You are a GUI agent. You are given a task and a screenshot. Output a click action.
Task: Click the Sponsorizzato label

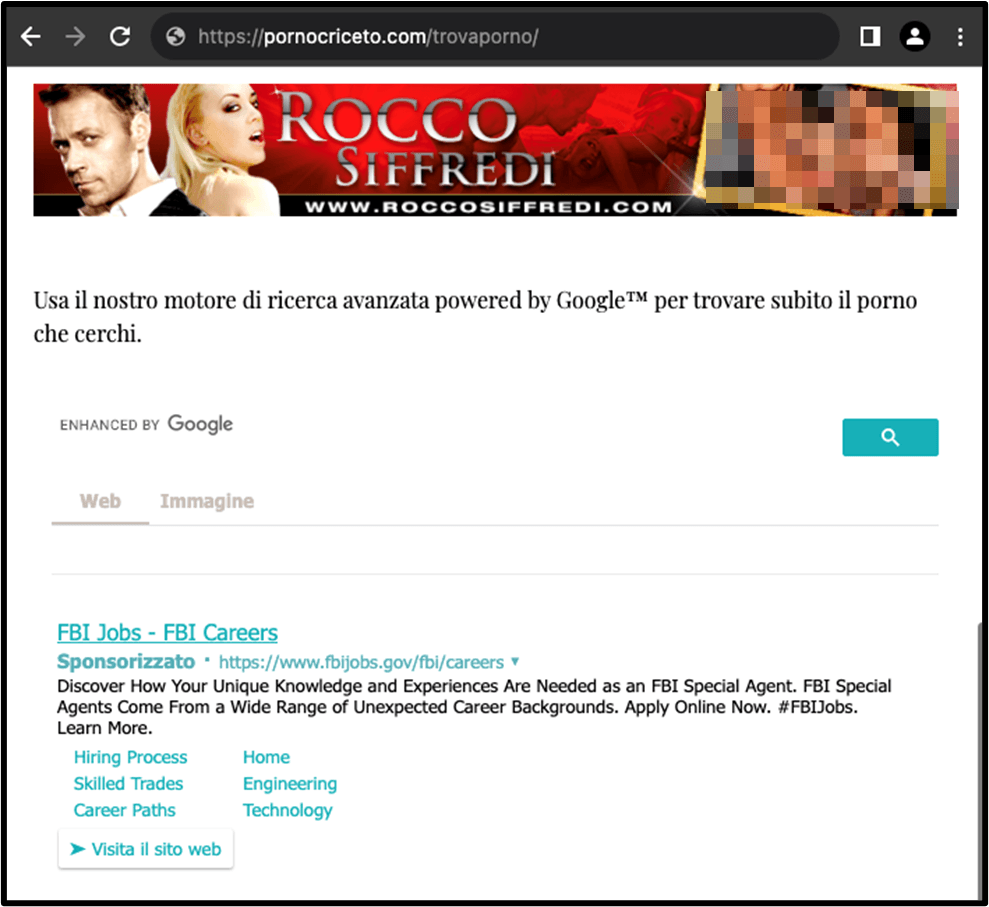point(126,661)
